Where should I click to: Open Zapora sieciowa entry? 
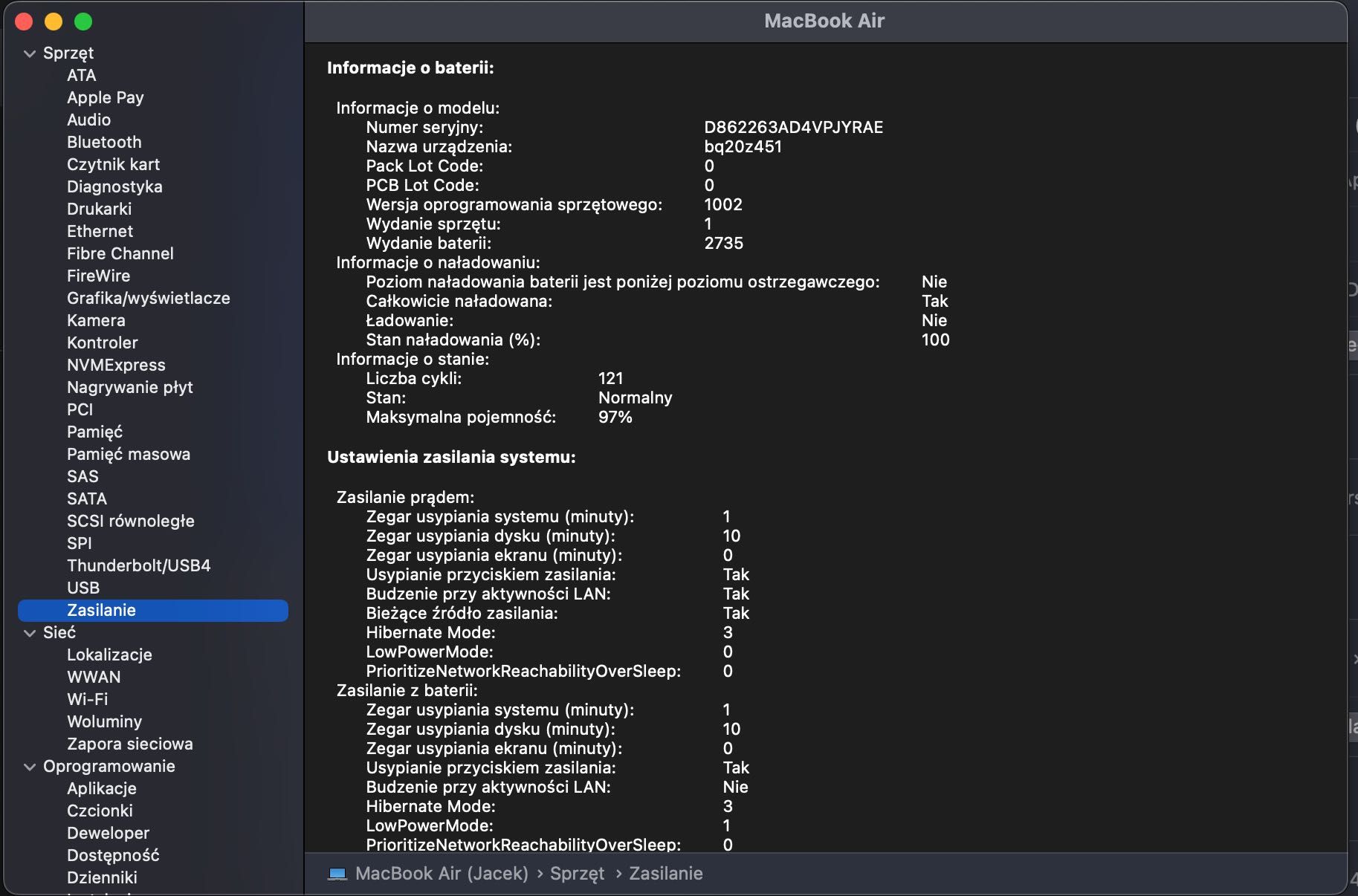tap(129, 744)
